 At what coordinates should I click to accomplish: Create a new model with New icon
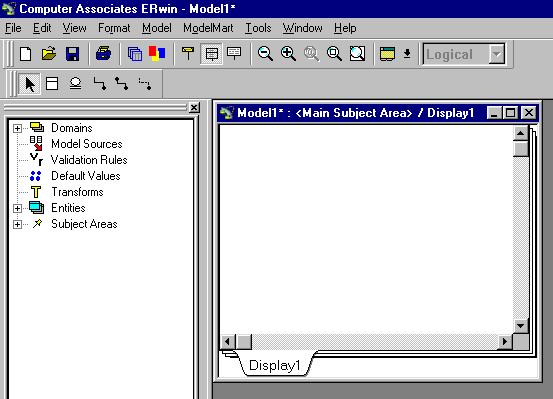[x=25, y=54]
